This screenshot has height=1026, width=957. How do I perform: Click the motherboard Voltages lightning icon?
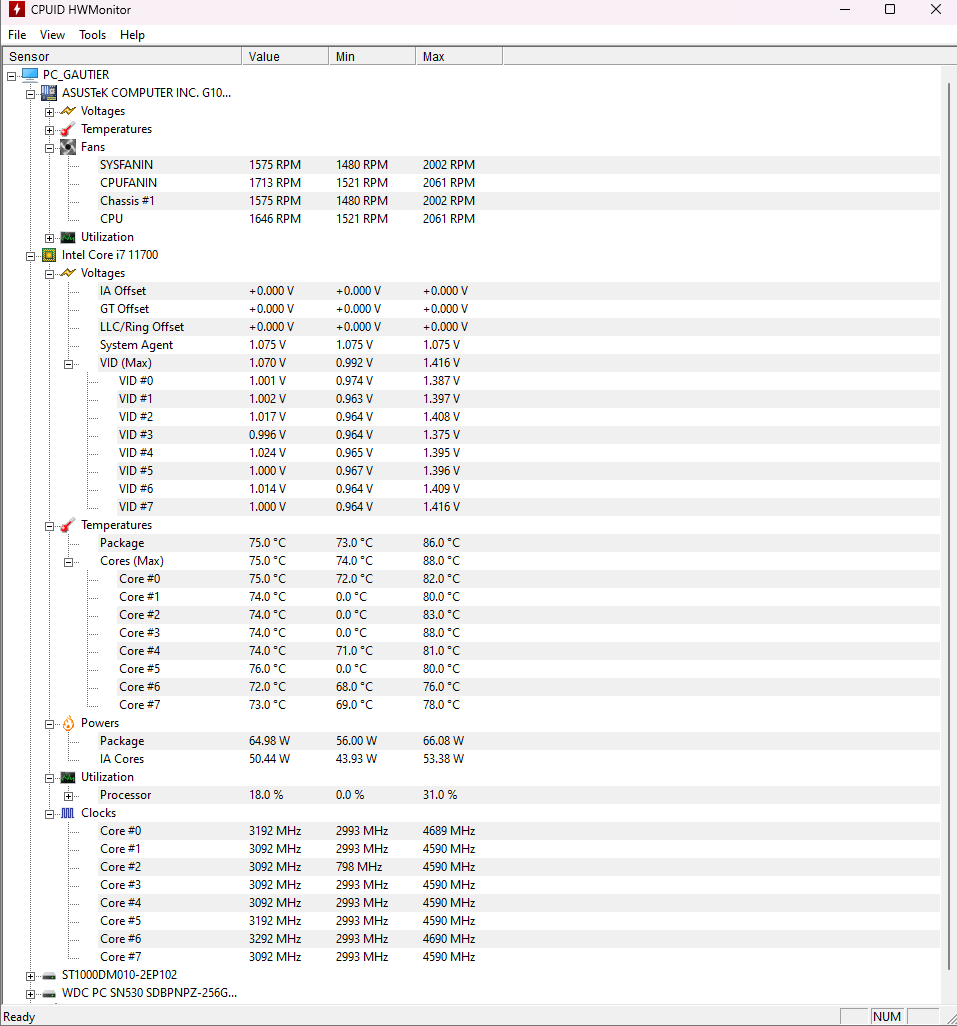pyautogui.click(x=68, y=111)
